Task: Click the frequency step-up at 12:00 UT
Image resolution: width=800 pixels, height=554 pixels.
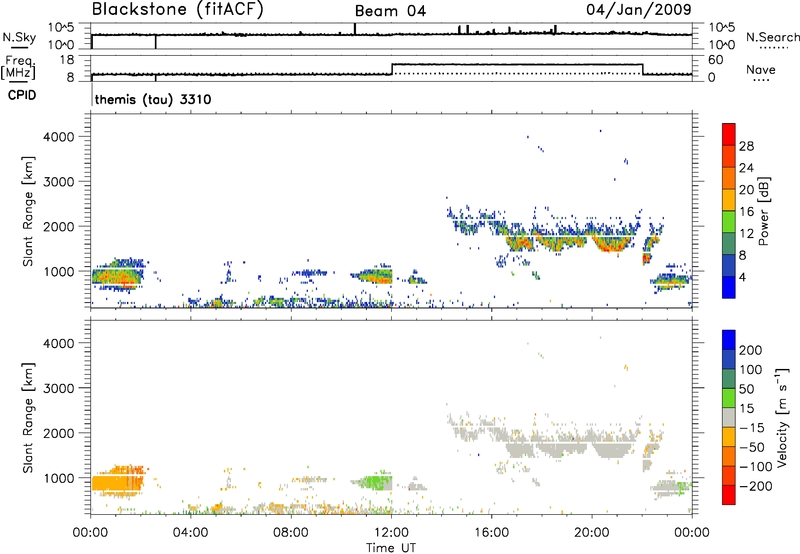Action: pyautogui.click(x=392, y=69)
